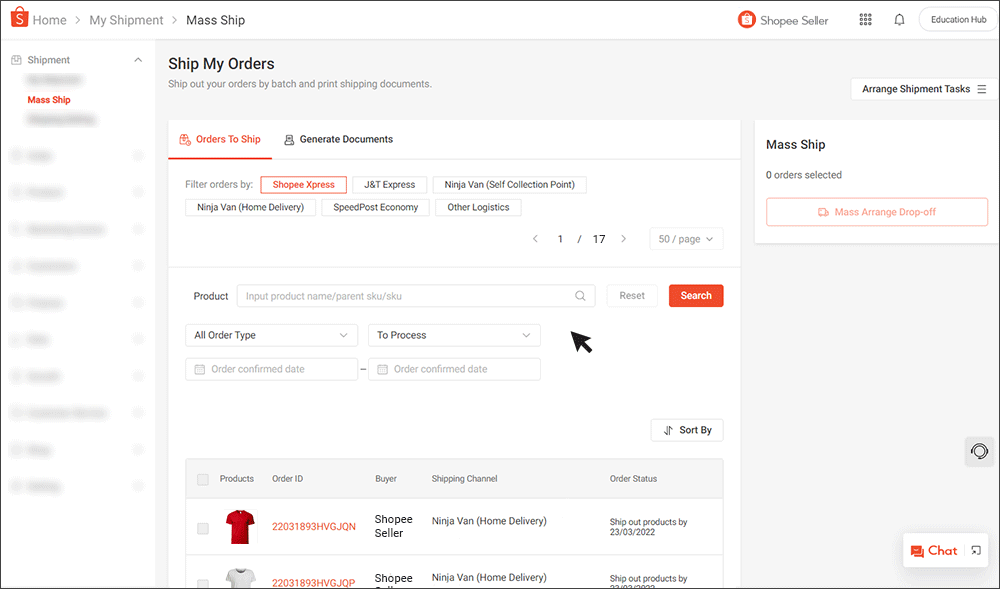Open the apps grid menu icon

pyautogui.click(x=865, y=20)
